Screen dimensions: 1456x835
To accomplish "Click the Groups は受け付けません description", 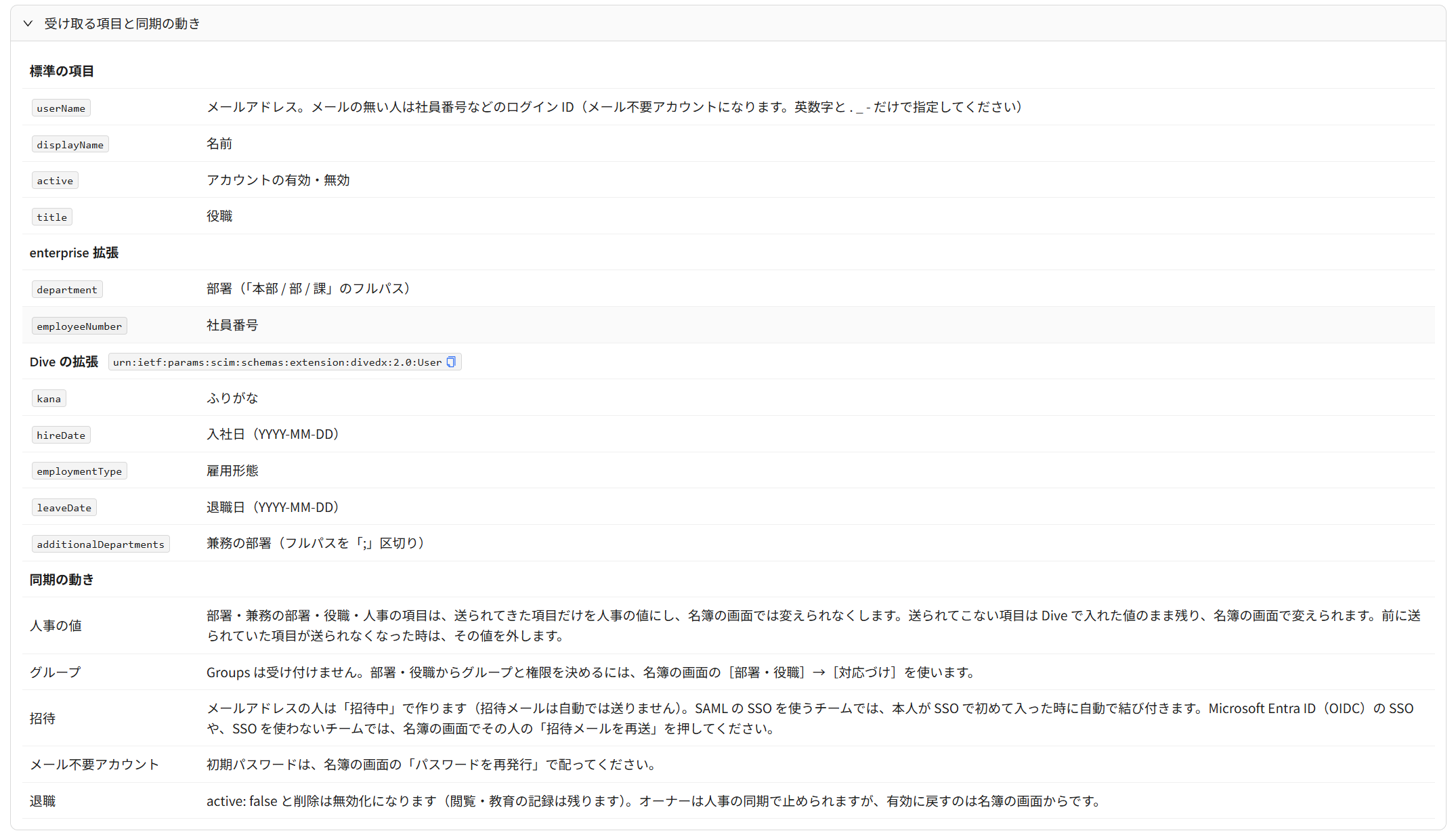I will pyautogui.click(x=592, y=672).
